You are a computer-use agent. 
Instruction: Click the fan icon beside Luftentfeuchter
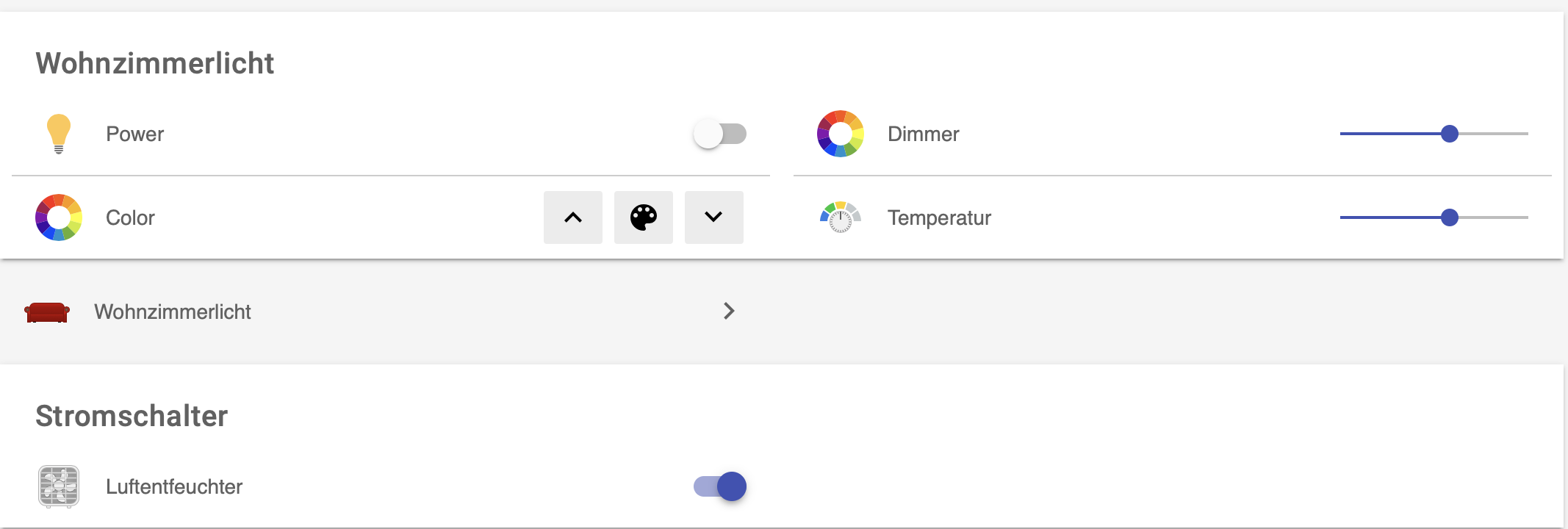pos(59,486)
